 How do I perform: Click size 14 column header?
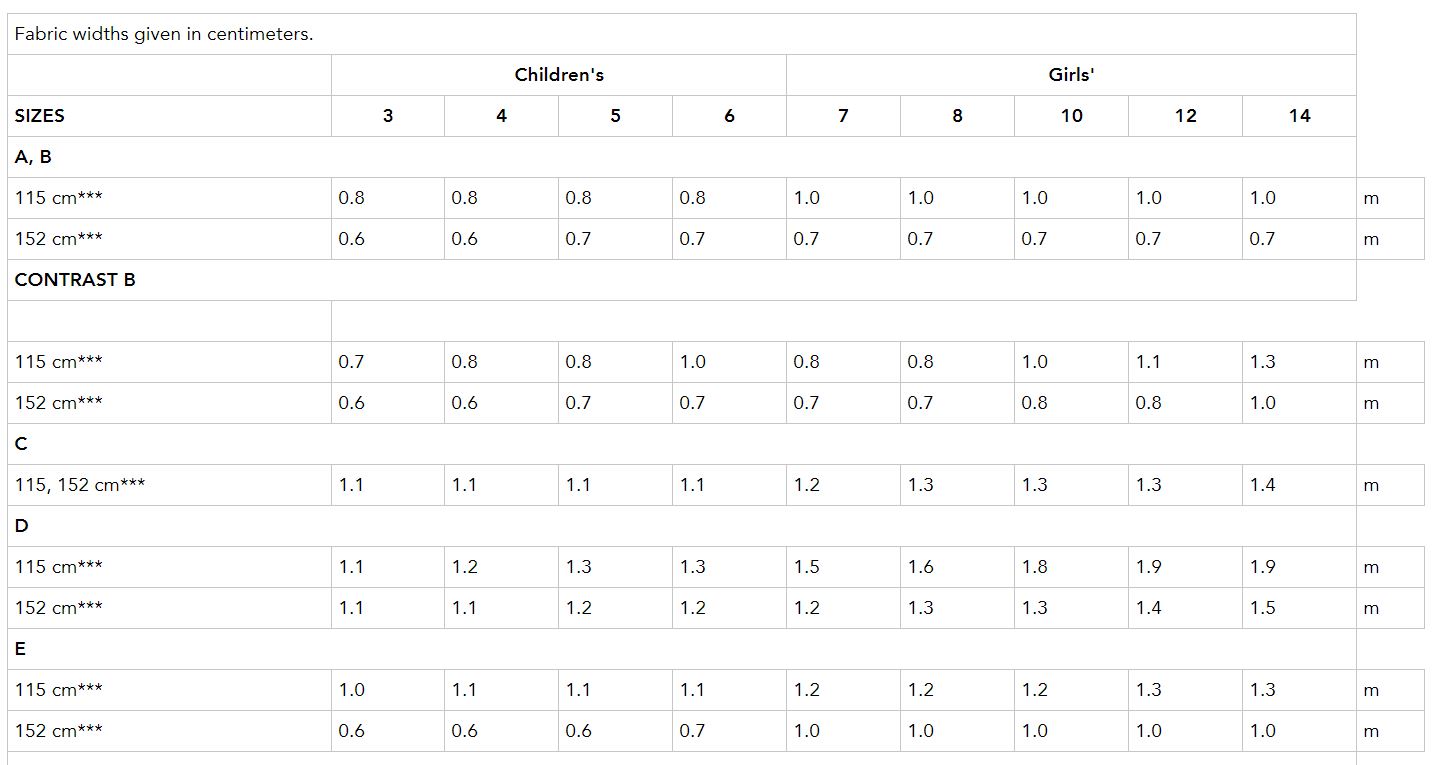[1299, 116]
